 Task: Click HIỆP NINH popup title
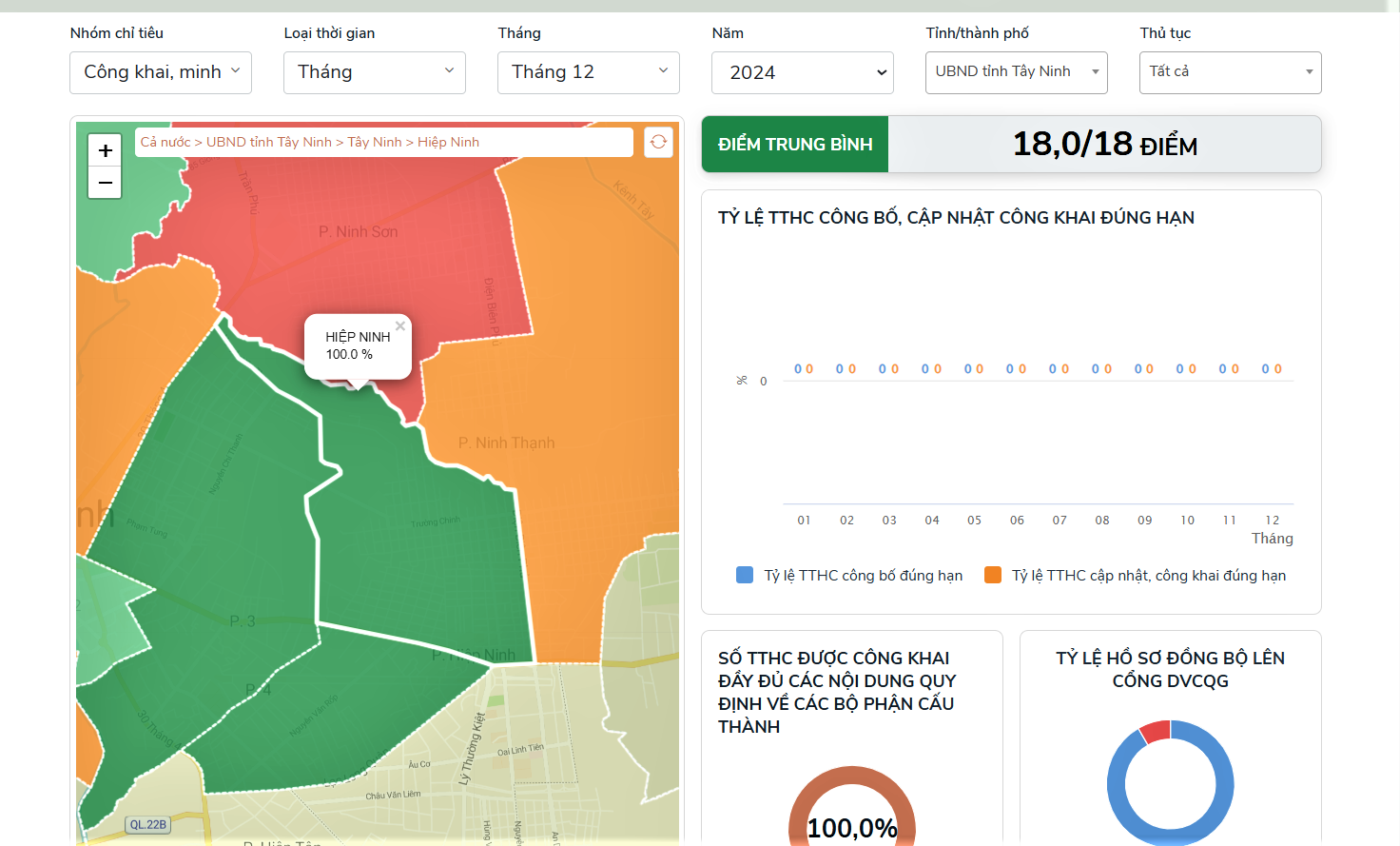click(x=358, y=337)
